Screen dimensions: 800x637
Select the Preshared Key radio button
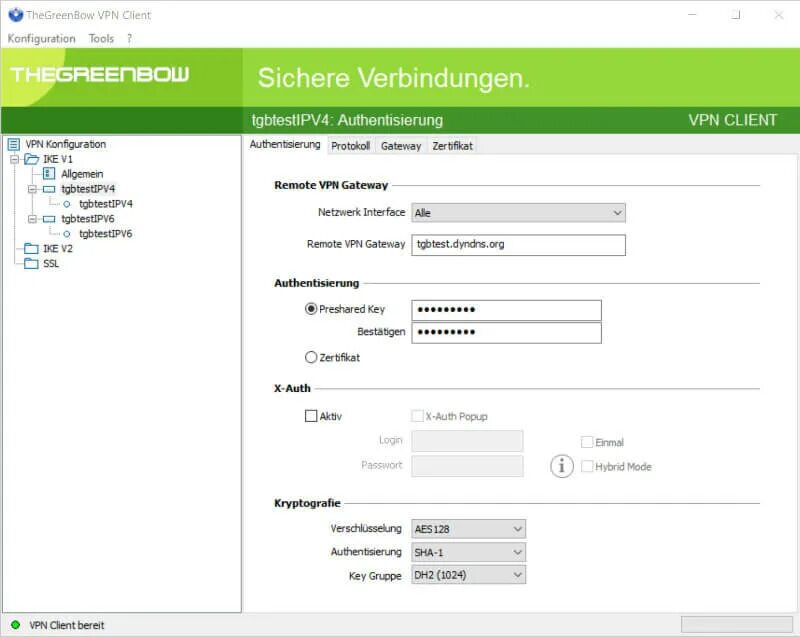pos(311,309)
